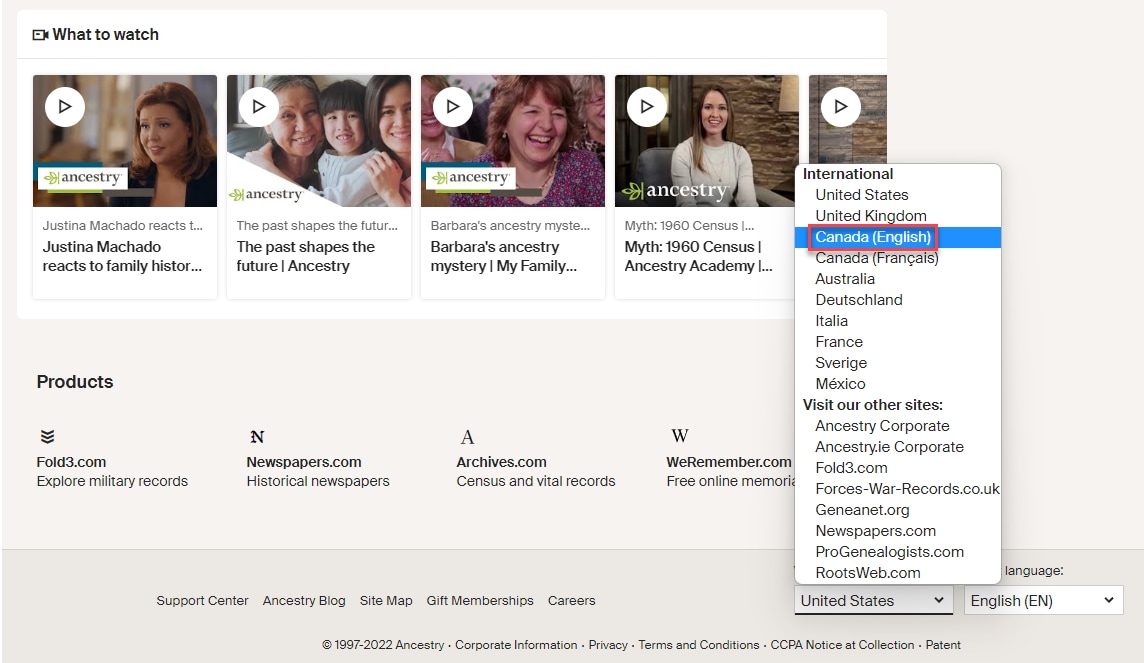
Task: Click the WeRemember.com W icon
Action: point(679,435)
